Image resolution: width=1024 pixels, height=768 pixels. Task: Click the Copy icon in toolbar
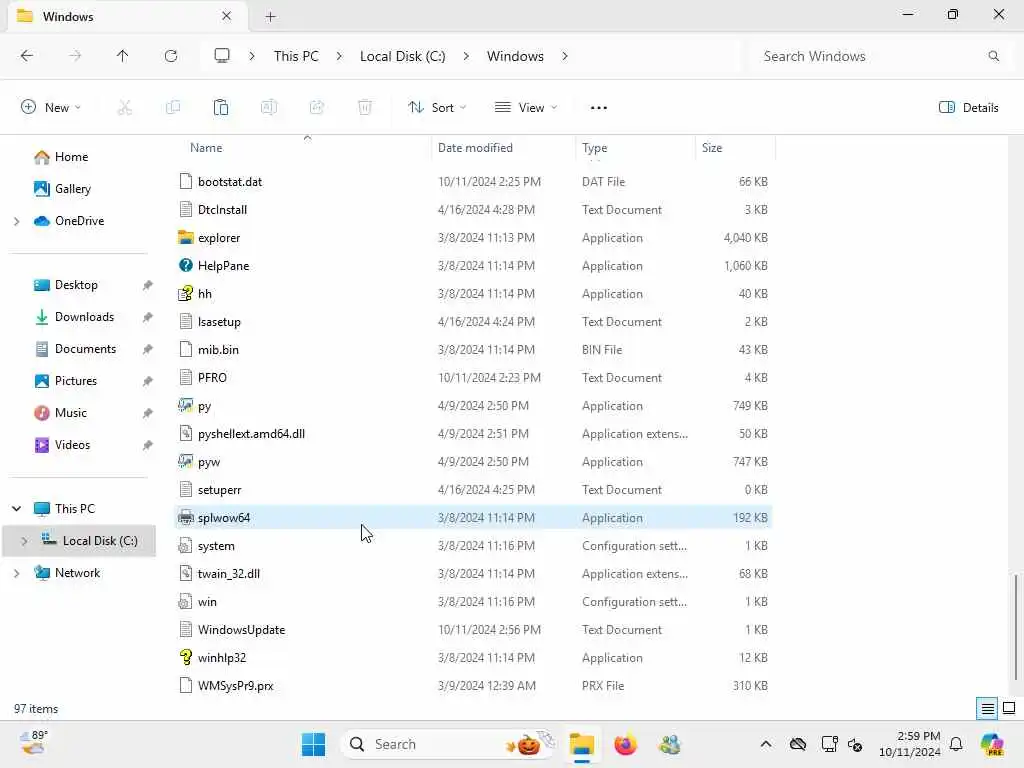pos(173,108)
